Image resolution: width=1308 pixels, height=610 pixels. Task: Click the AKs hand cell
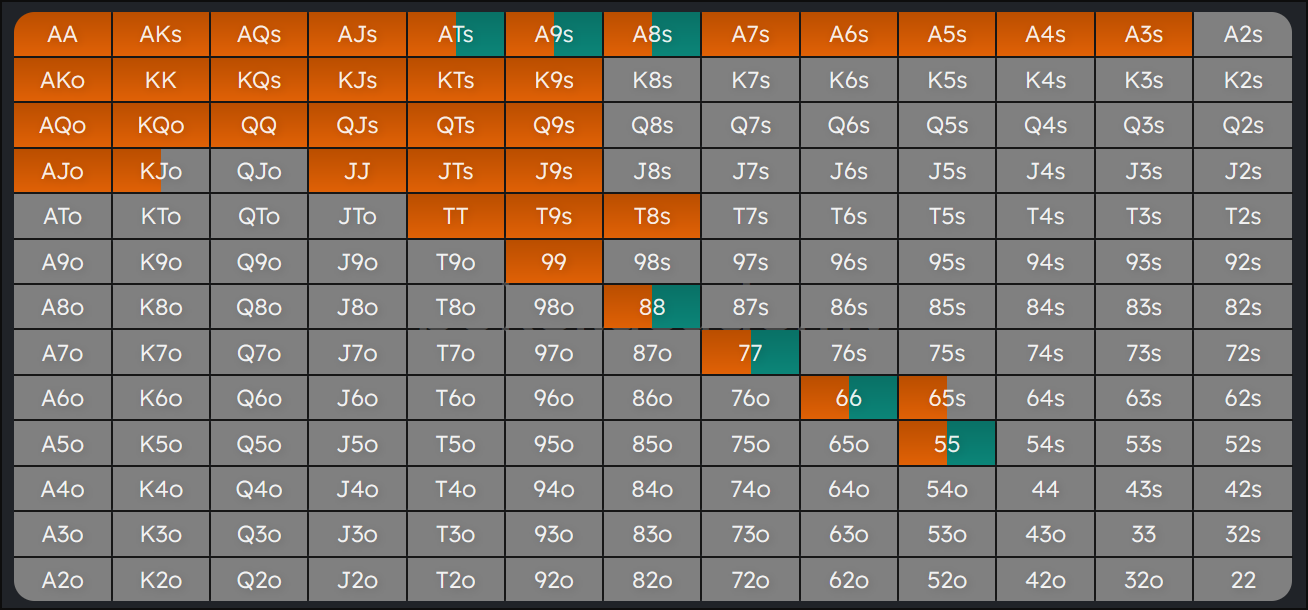160,35
